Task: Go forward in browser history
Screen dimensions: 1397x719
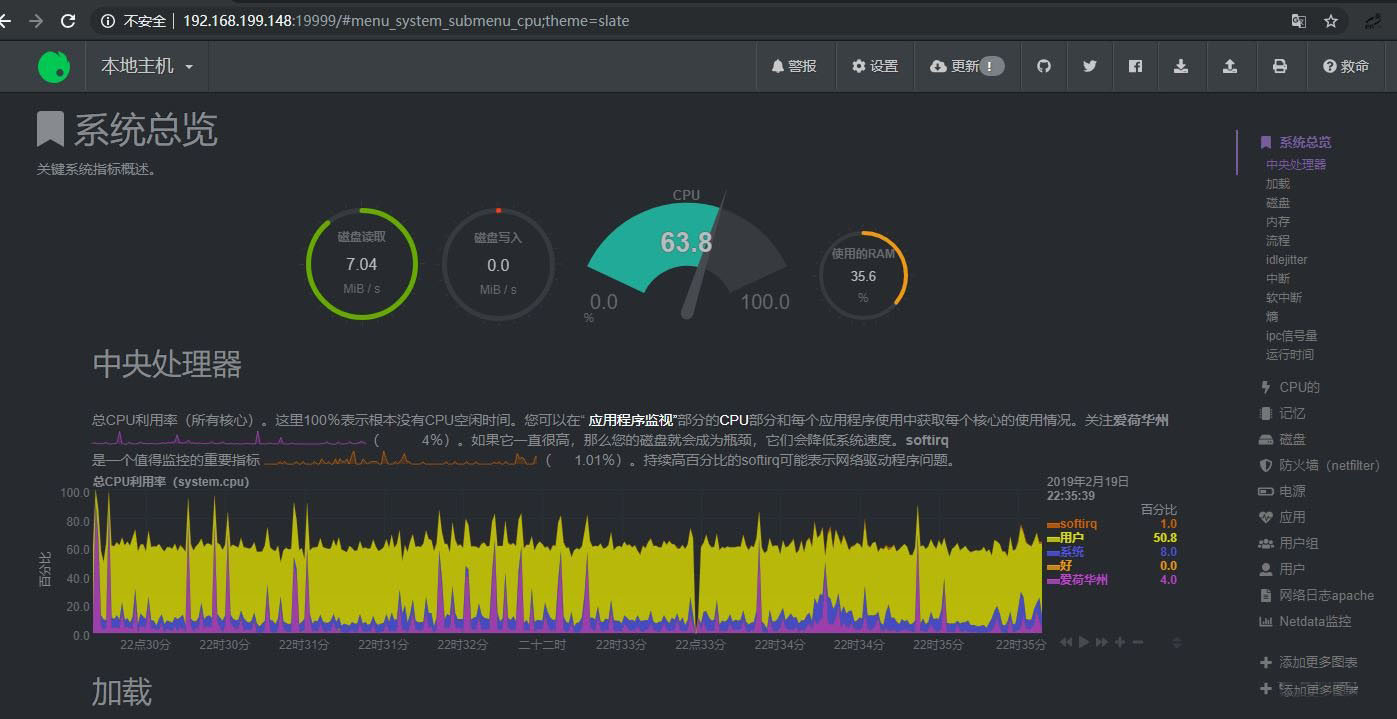Action: click(36, 20)
